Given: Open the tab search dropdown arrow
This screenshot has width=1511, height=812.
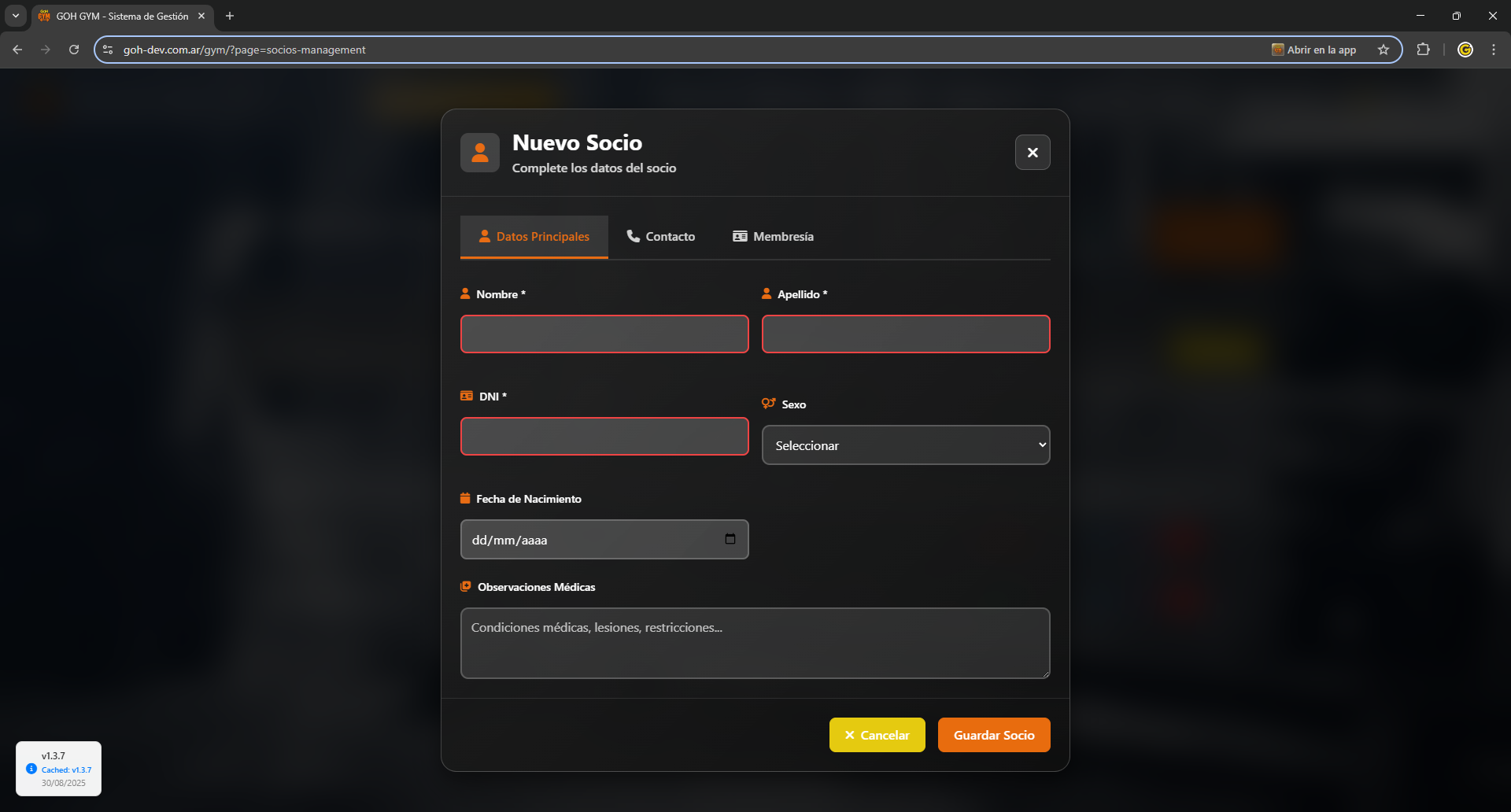Looking at the screenshot, I should 16,16.
